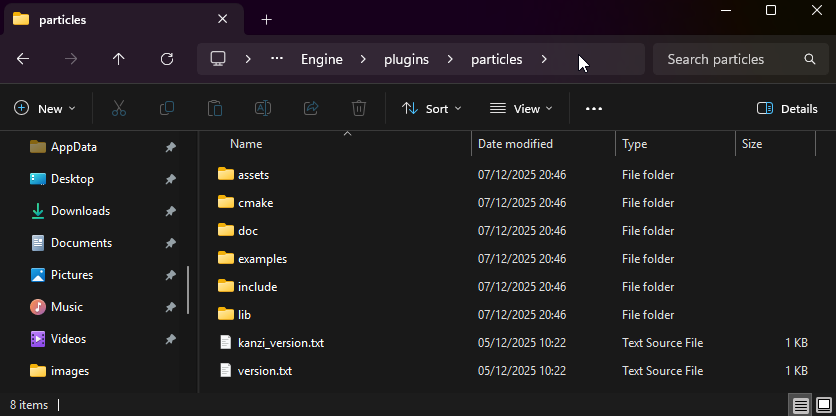Screen dimensions: 836x416
Task: Go back using the back arrow
Action: tap(23, 59)
